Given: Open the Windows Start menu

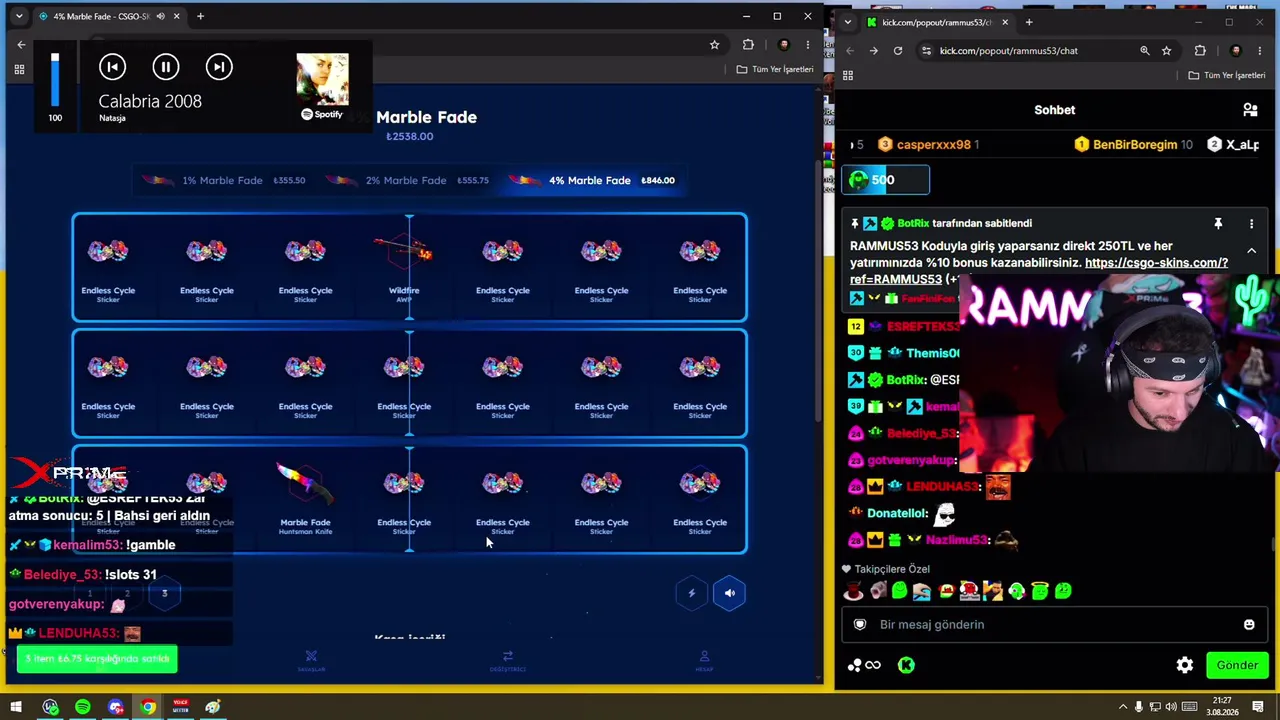Looking at the screenshot, I should (16, 707).
